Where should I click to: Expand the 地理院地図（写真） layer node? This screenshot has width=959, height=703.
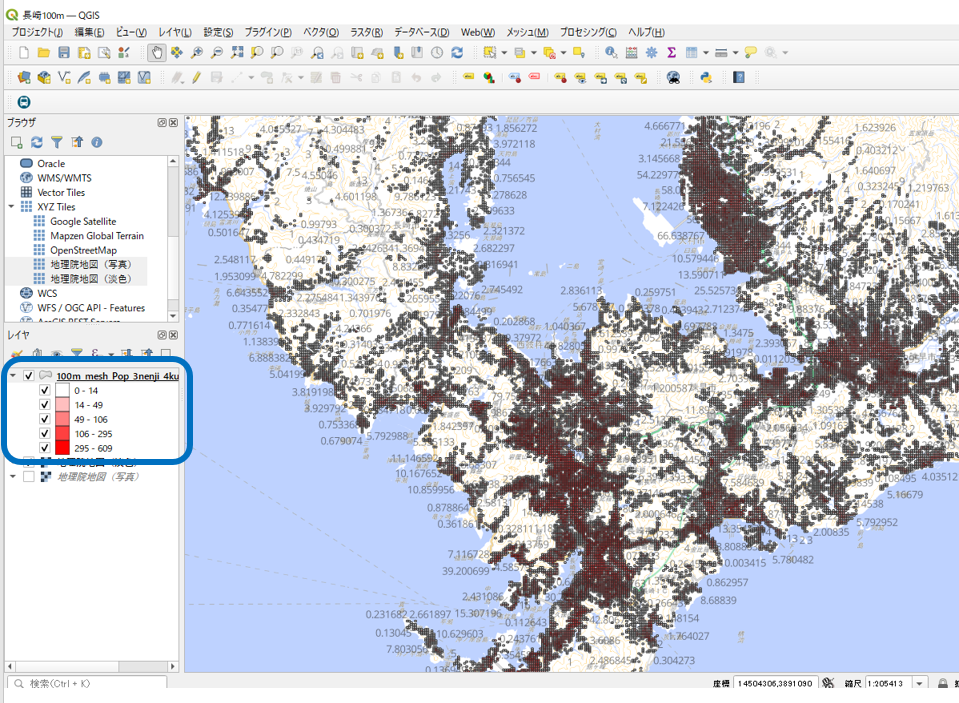(x=13, y=476)
